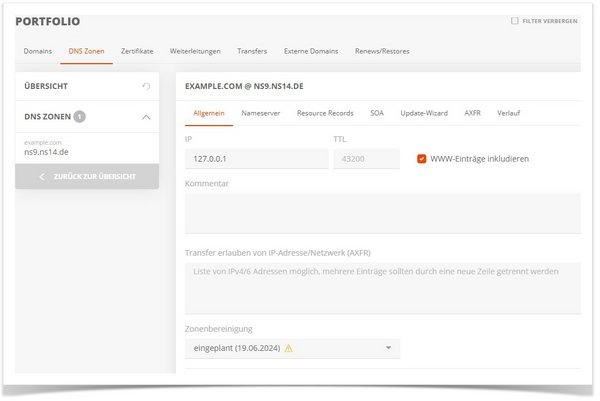The height and width of the screenshot is (401, 600).
Task: Open the Zertifikate tab
Action: (x=137, y=51)
